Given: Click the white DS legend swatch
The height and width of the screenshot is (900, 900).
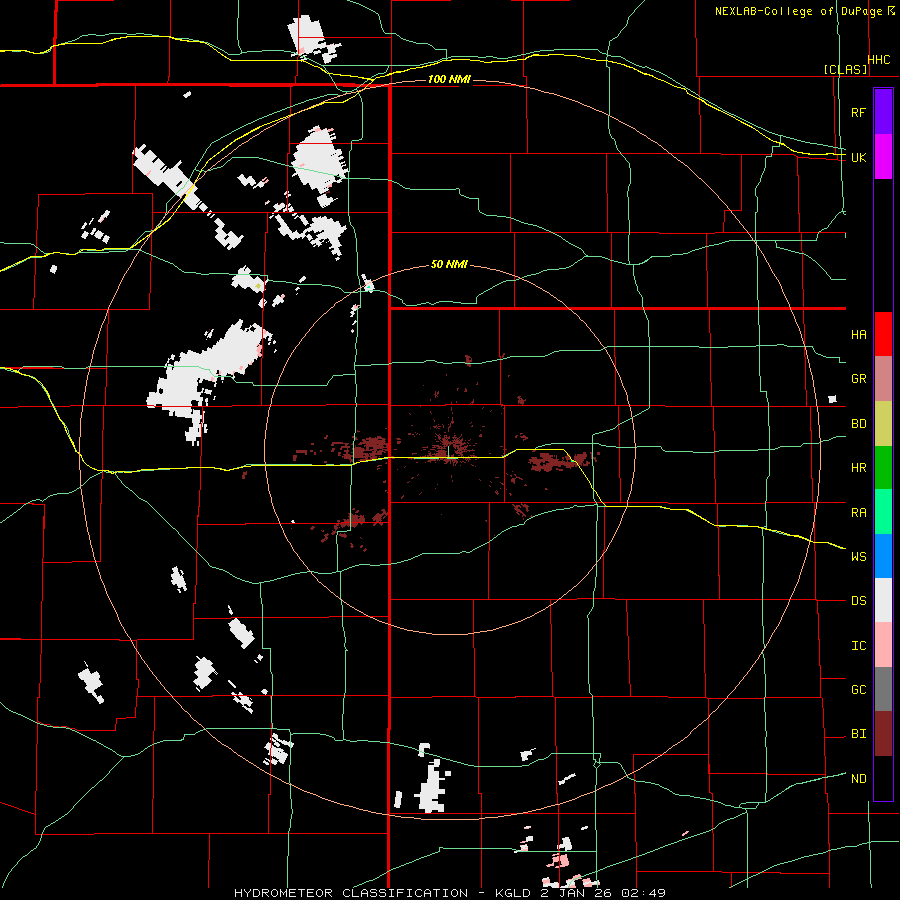Looking at the screenshot, I should 883,600.
